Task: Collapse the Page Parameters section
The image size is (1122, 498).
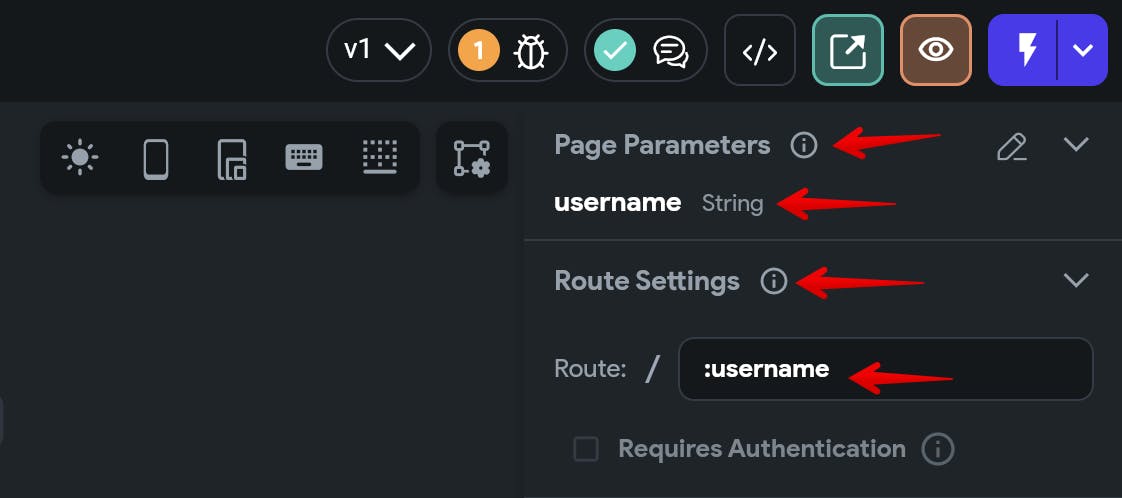Action: click(x=1075, y=145)
